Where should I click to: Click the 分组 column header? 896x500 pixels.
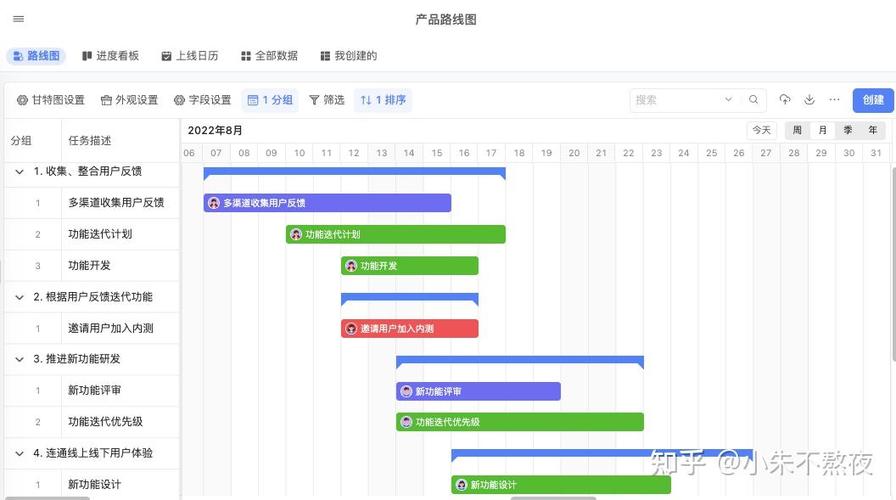click(21, 141)
